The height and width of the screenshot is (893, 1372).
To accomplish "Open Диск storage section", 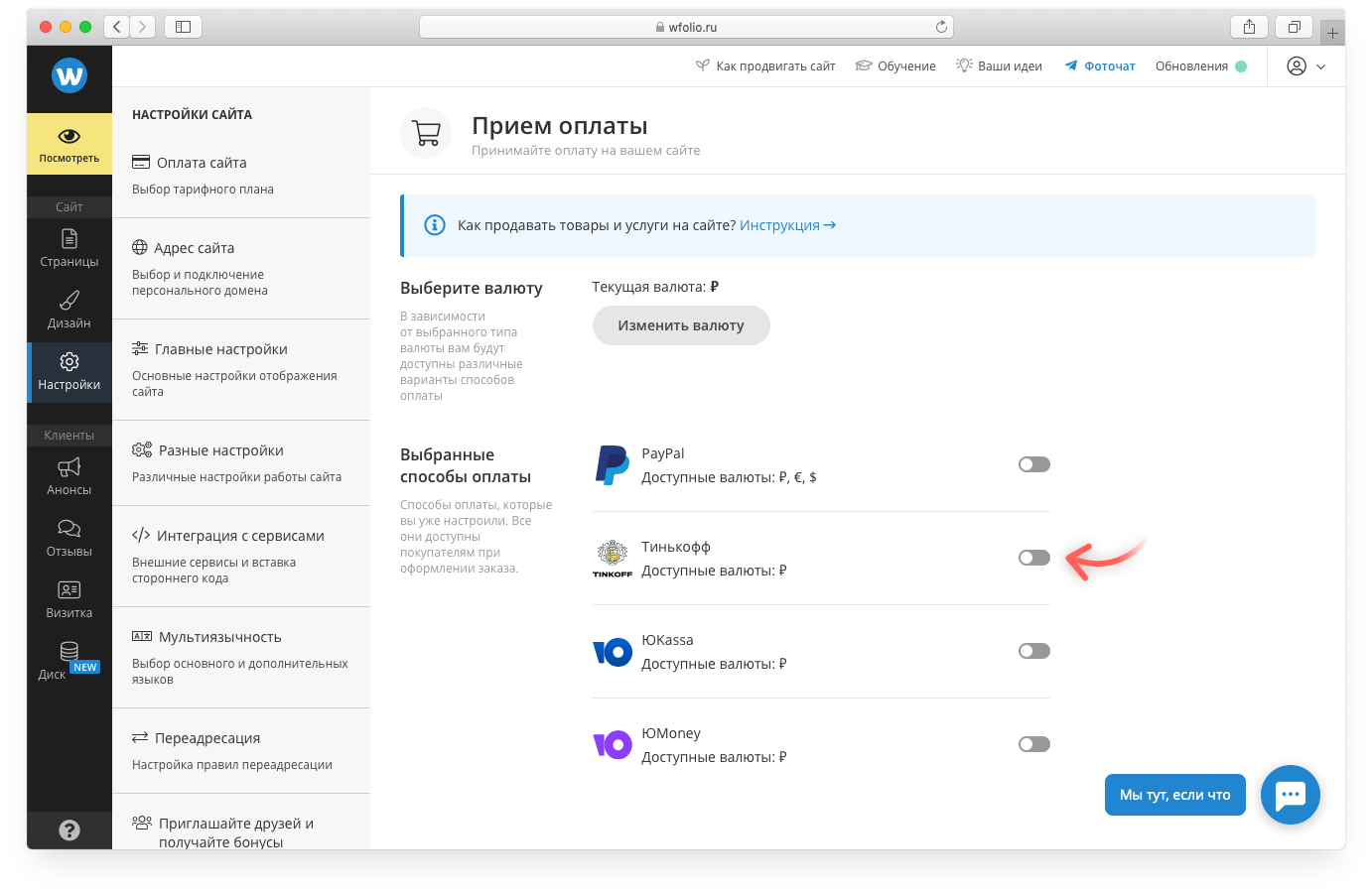I will [x=69, y=662].
